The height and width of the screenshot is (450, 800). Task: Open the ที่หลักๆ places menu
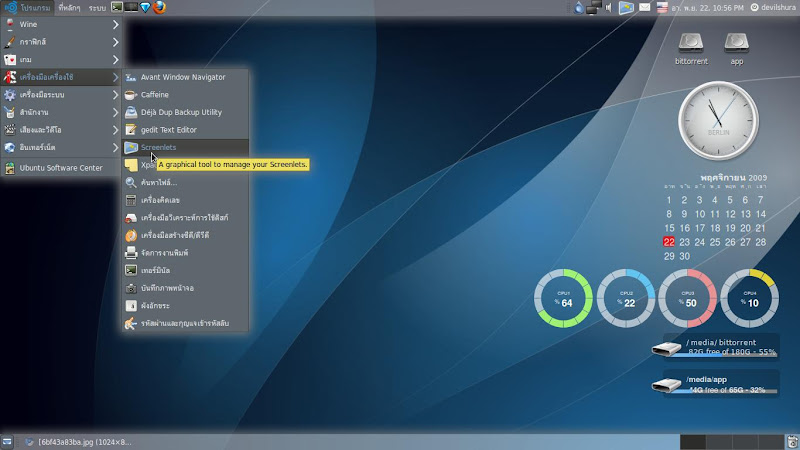pyautogui.click(x=69, y=8)
